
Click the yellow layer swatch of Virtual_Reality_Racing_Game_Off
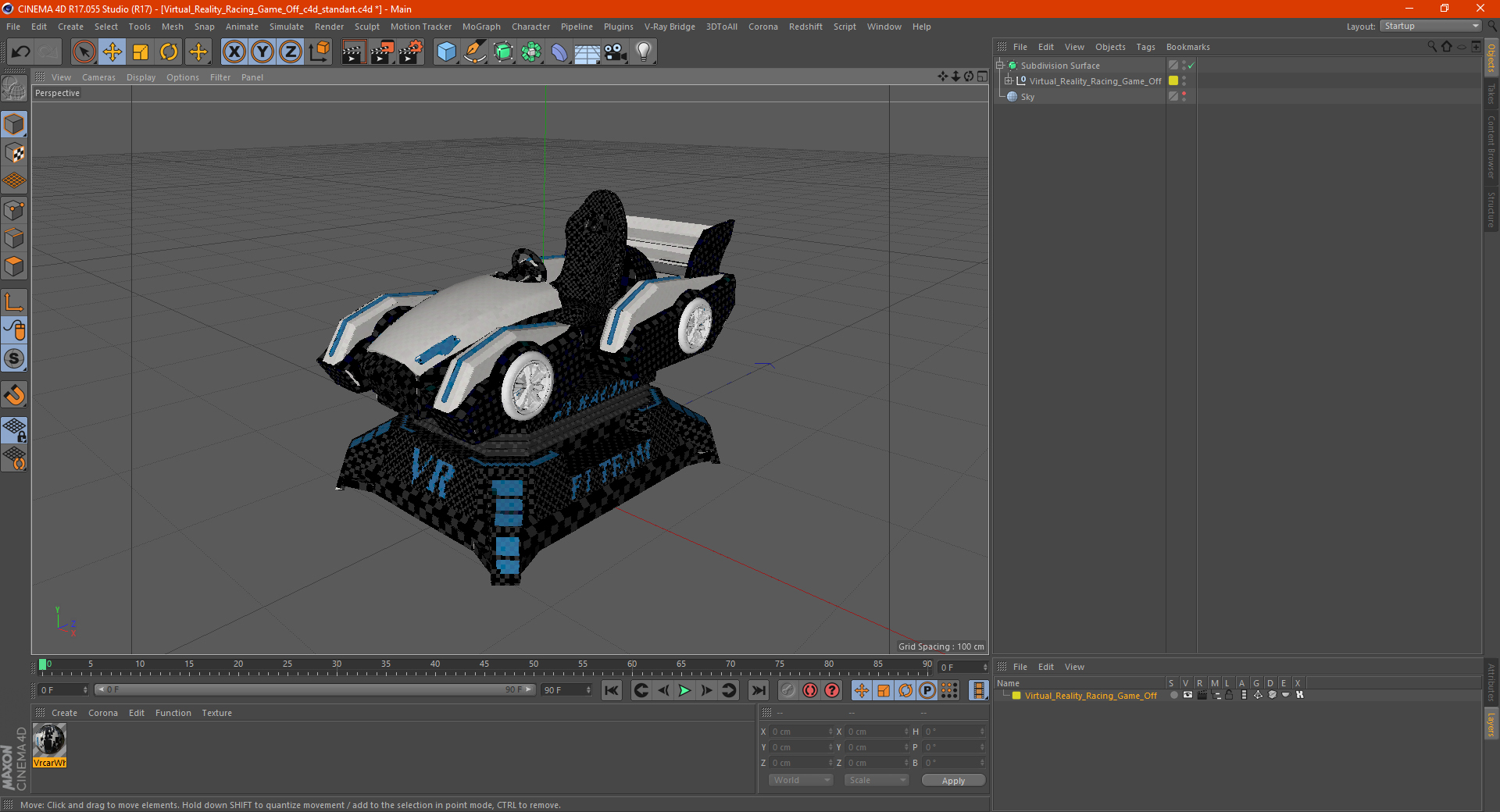1173,80
